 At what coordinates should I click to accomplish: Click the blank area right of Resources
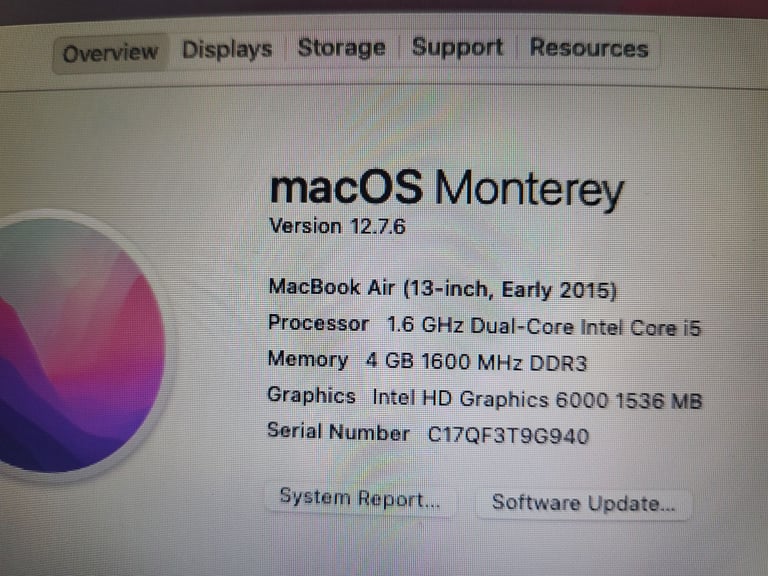point(710,51)
